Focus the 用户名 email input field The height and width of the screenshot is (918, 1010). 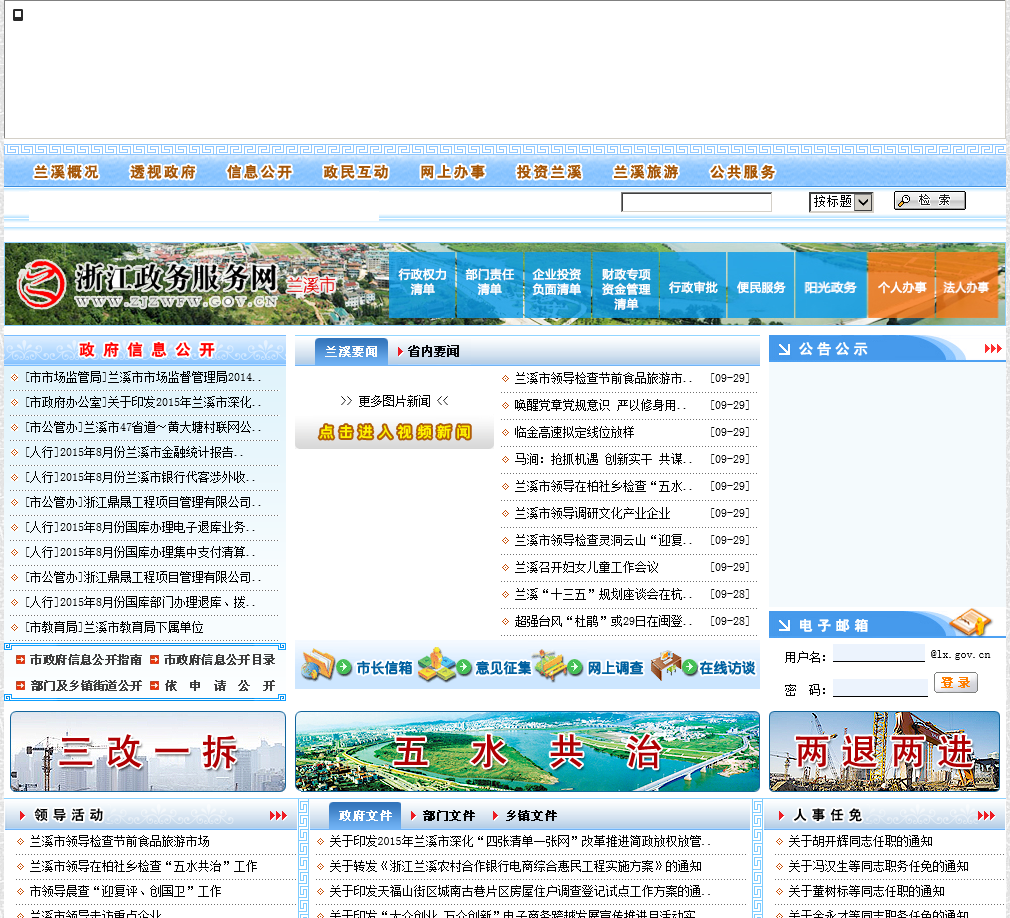point(878,655)
